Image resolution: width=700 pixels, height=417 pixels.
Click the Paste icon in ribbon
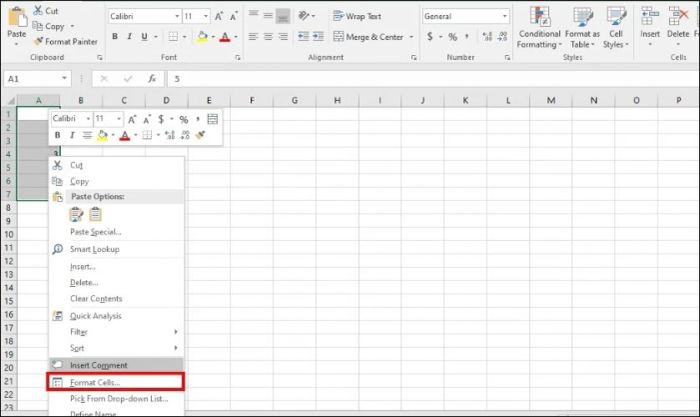pyautogui.click(x=17, y=18)
